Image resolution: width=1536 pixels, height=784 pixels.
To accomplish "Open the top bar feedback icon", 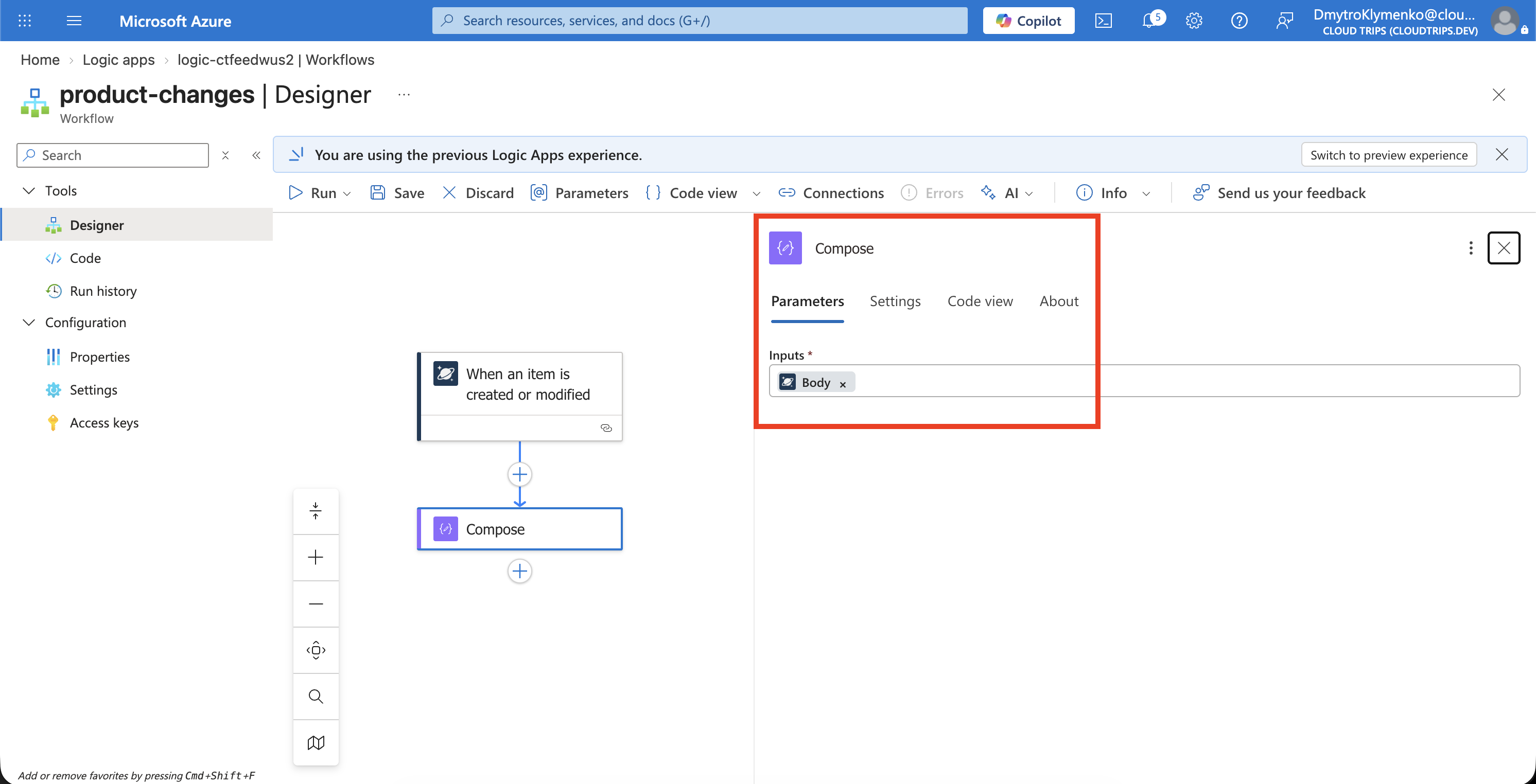I will pos(1284,21).
